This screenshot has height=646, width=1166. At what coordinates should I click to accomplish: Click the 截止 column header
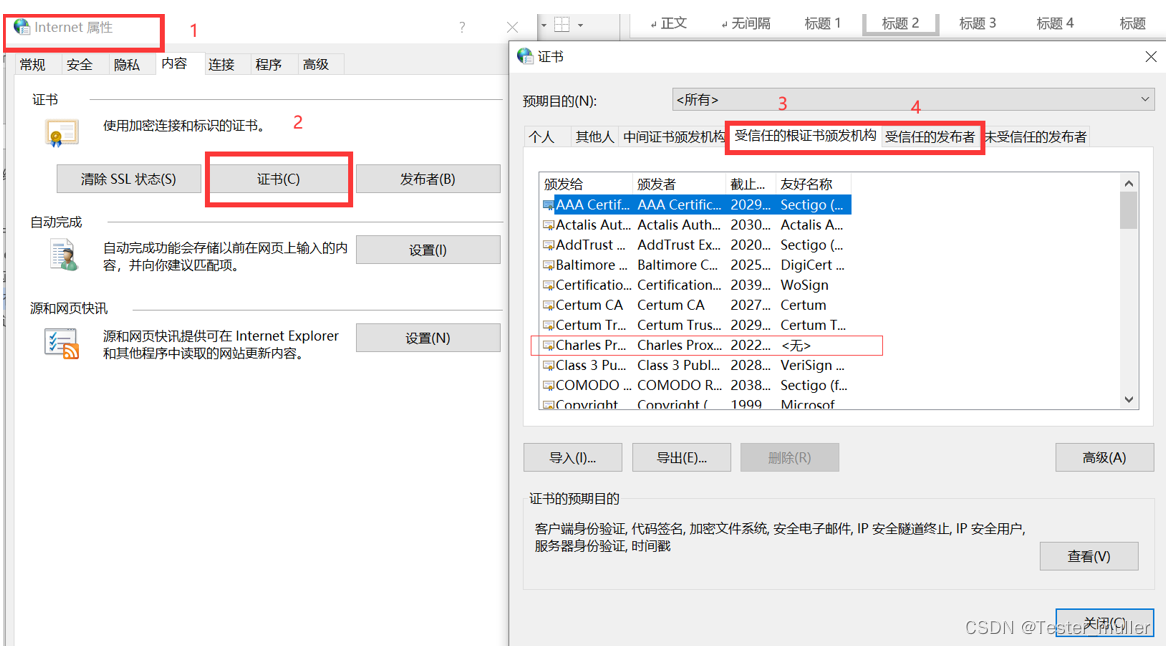(750, 184)
